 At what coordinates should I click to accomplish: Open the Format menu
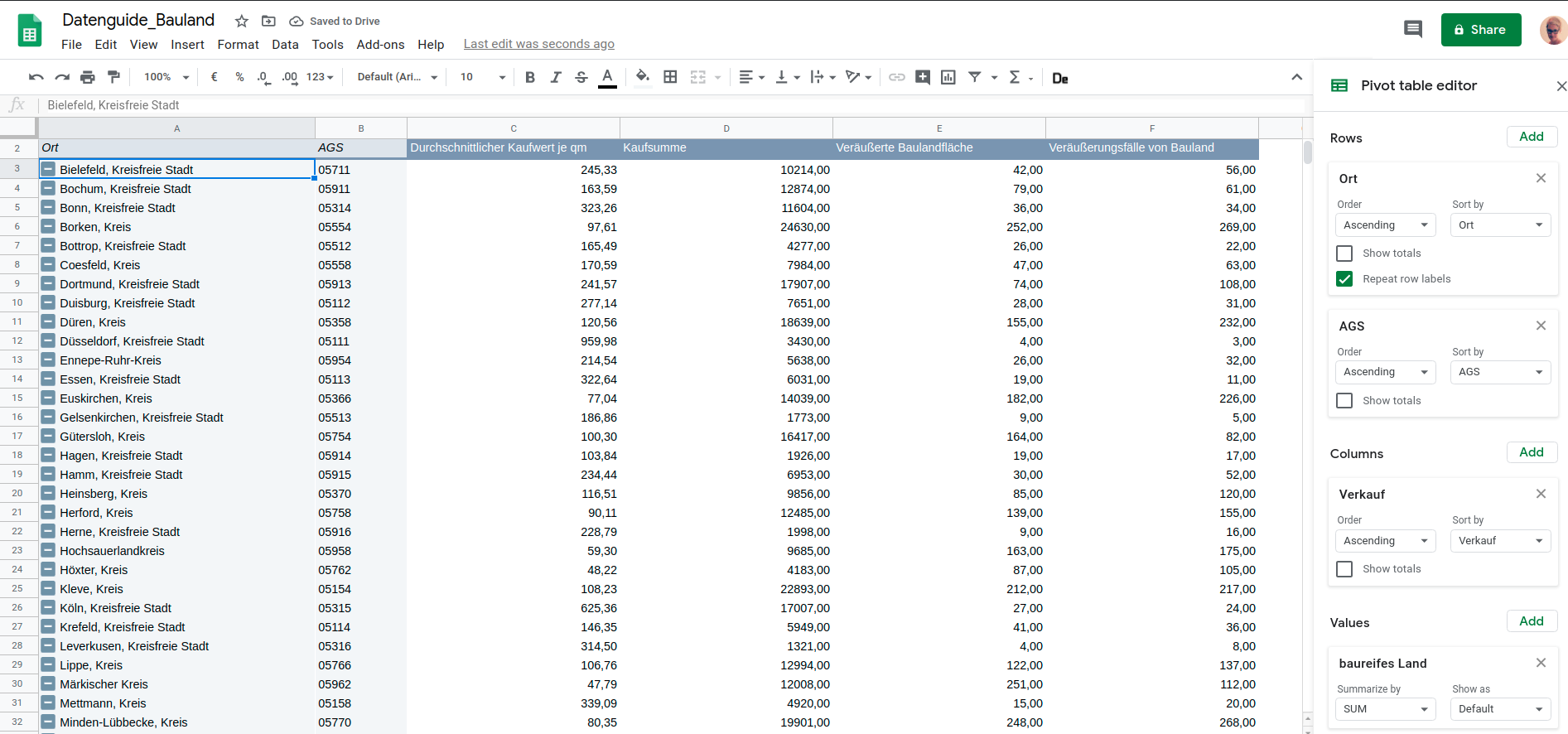pyautogui.click(x=238, y=45)
